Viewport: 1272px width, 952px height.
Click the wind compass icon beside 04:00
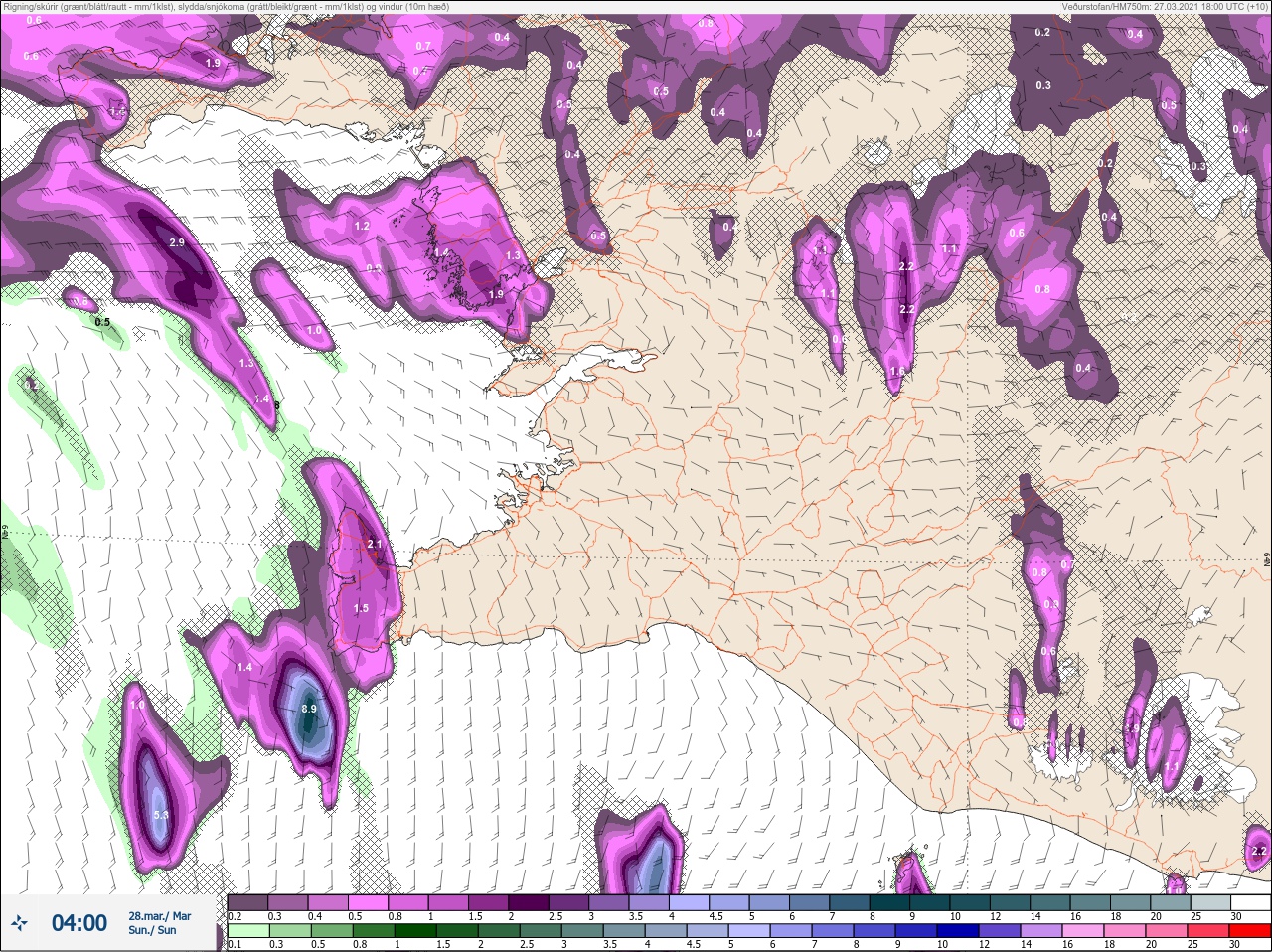21,923
